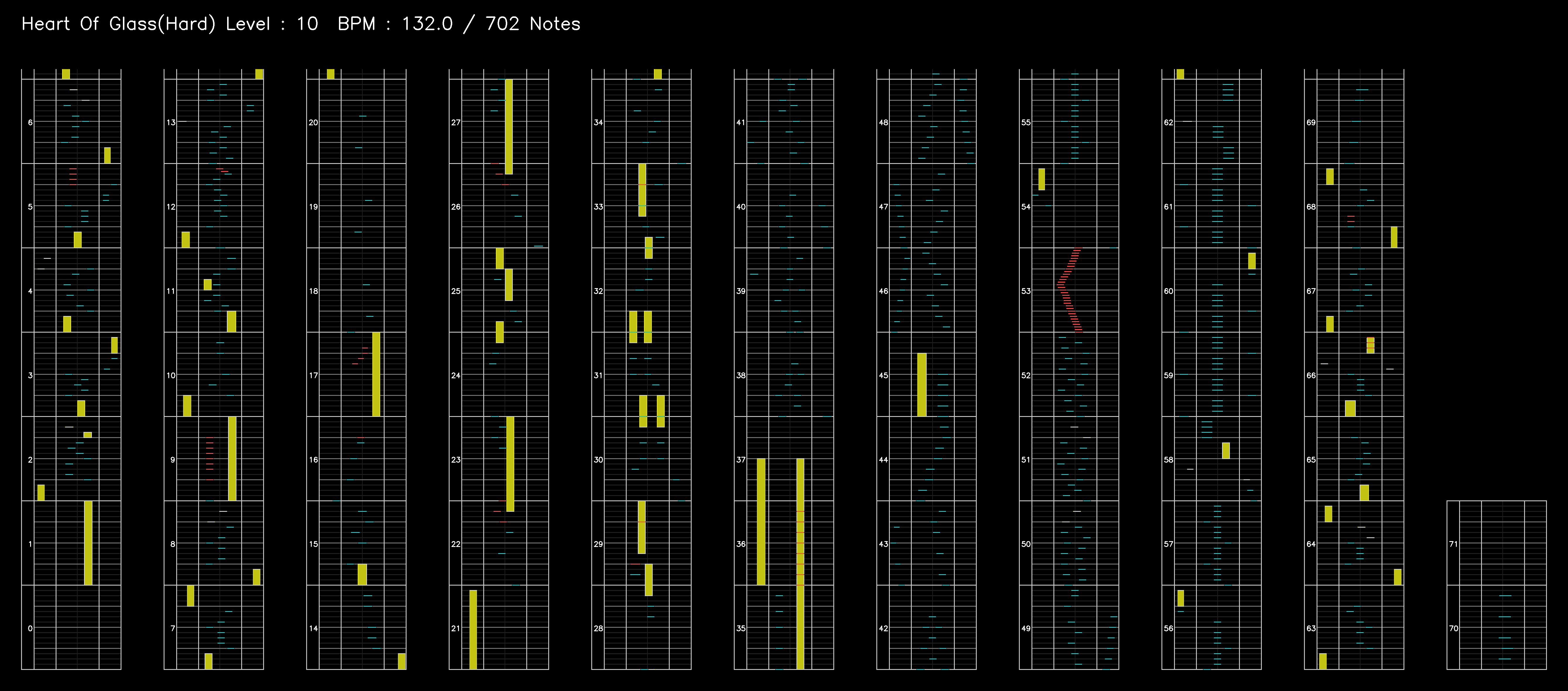Click measure number 70 label

pyautogui.click(x=1453, y=628)
